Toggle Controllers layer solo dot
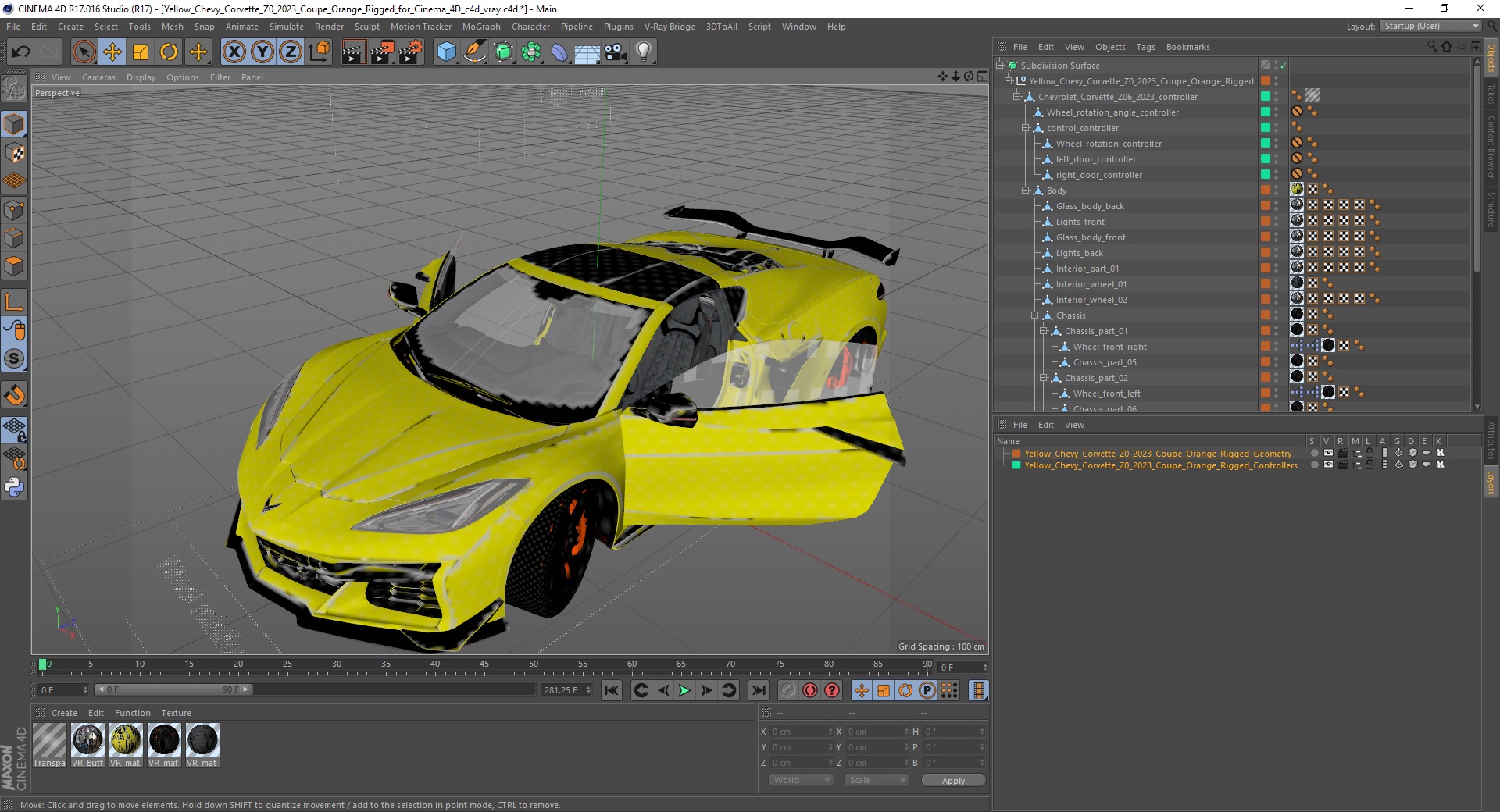The width and height of the screenshot is (1500, 812). point(1314,465)
